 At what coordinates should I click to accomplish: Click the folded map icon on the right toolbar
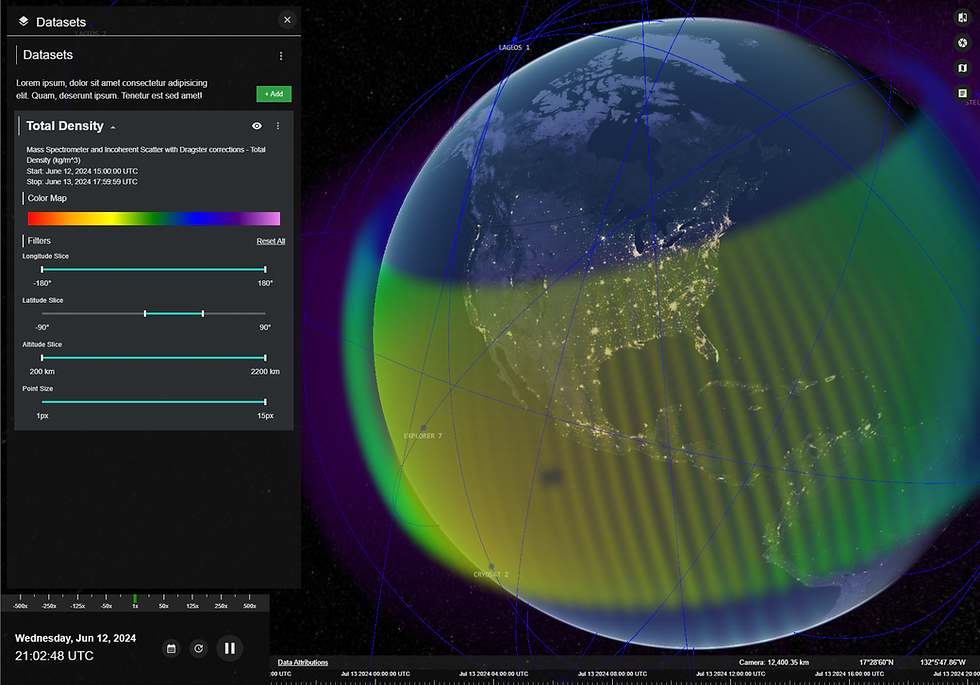point(962,68)
